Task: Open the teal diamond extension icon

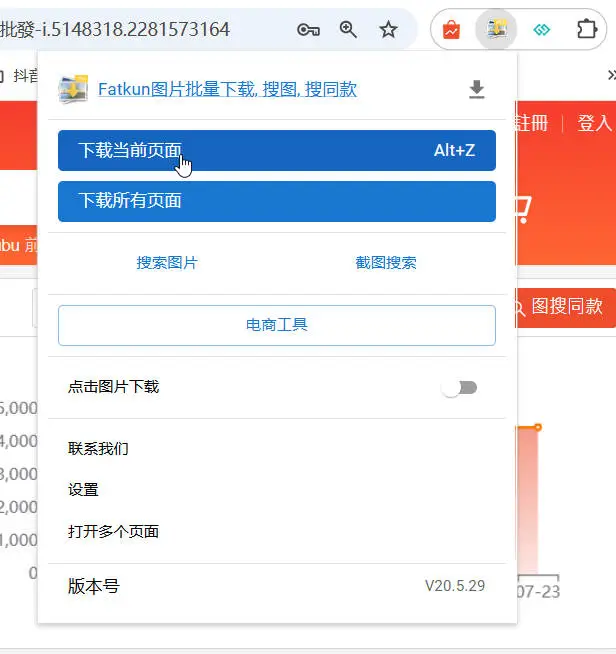Action: coord(541,30)
